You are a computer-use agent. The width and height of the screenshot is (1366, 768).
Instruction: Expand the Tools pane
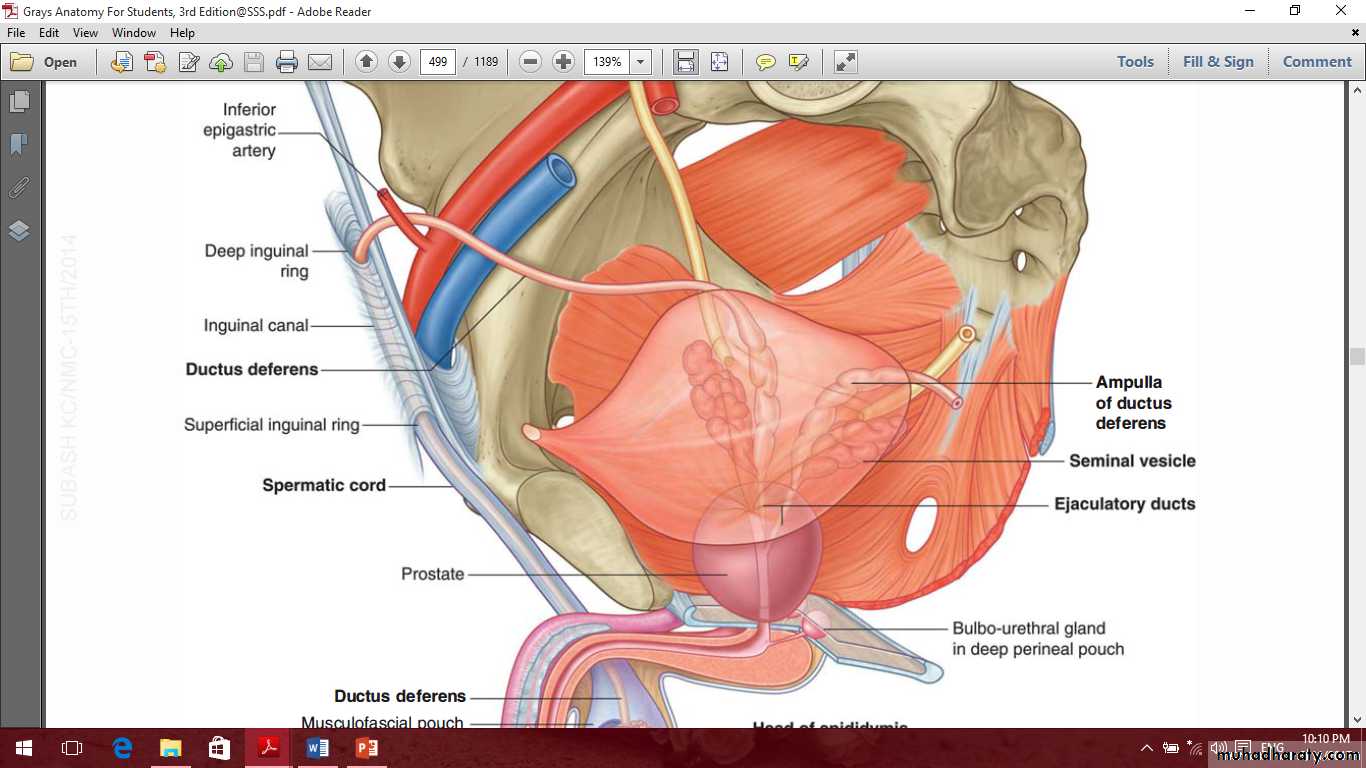[1135, 62]
